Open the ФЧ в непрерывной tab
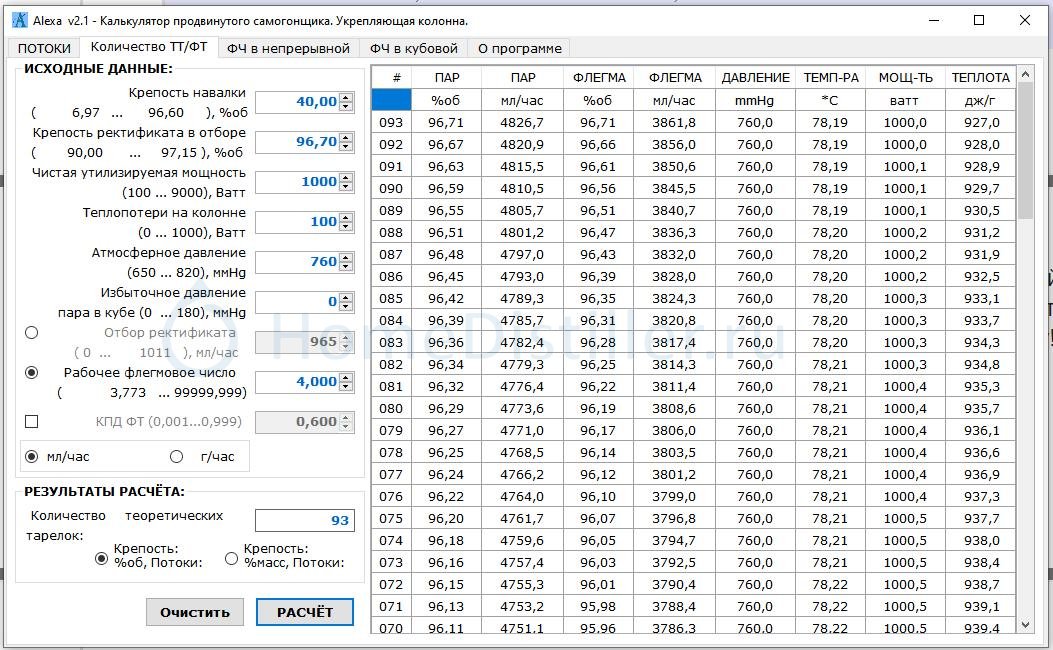 (x=288, y=48)
